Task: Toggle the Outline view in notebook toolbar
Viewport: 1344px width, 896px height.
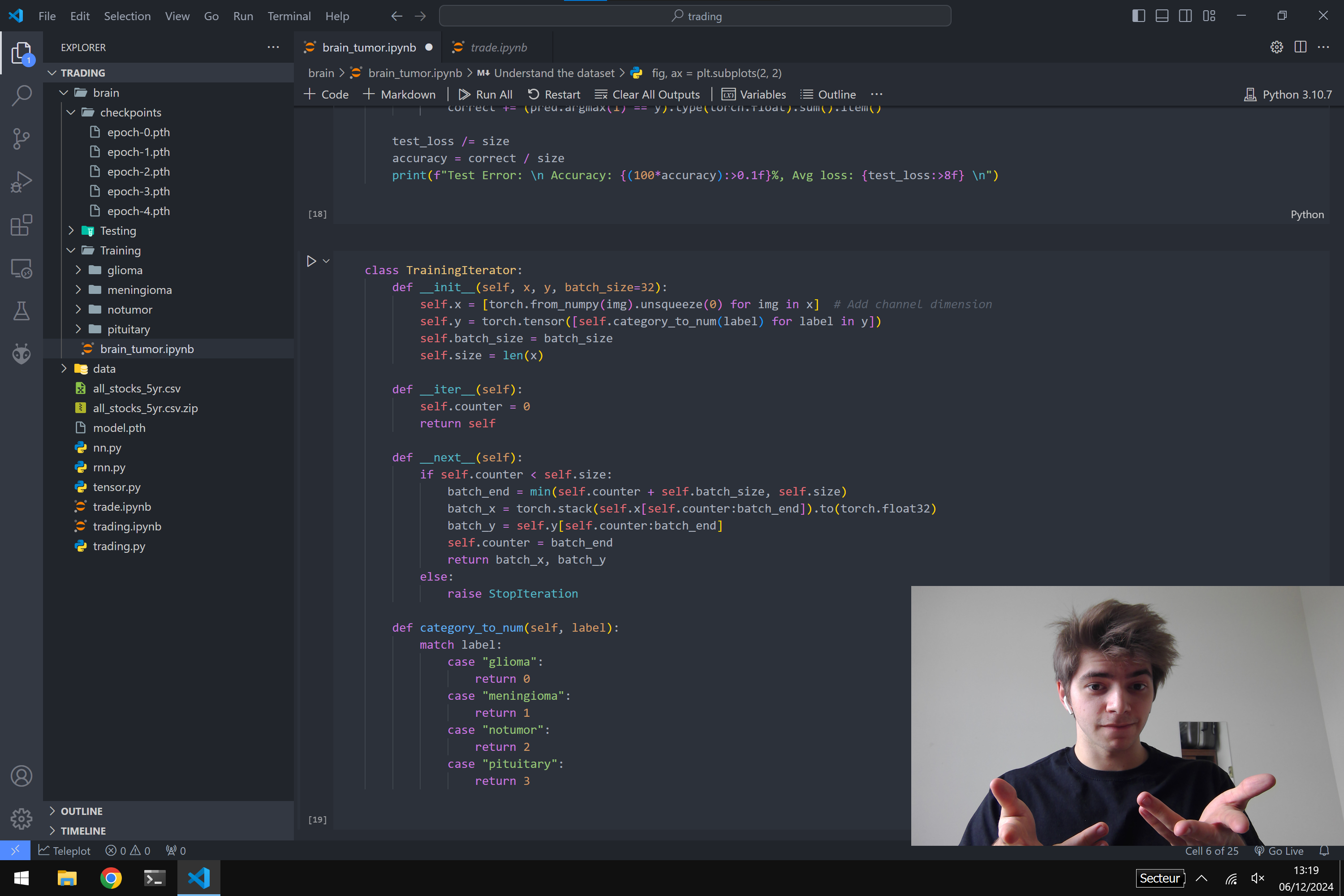Action: [828, 94]
